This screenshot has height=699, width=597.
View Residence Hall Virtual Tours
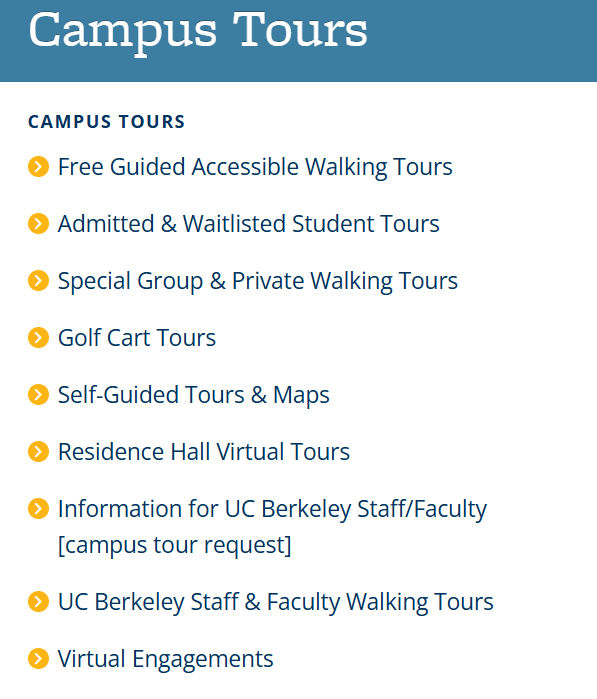pyautogui.click(x=204, y=452)
